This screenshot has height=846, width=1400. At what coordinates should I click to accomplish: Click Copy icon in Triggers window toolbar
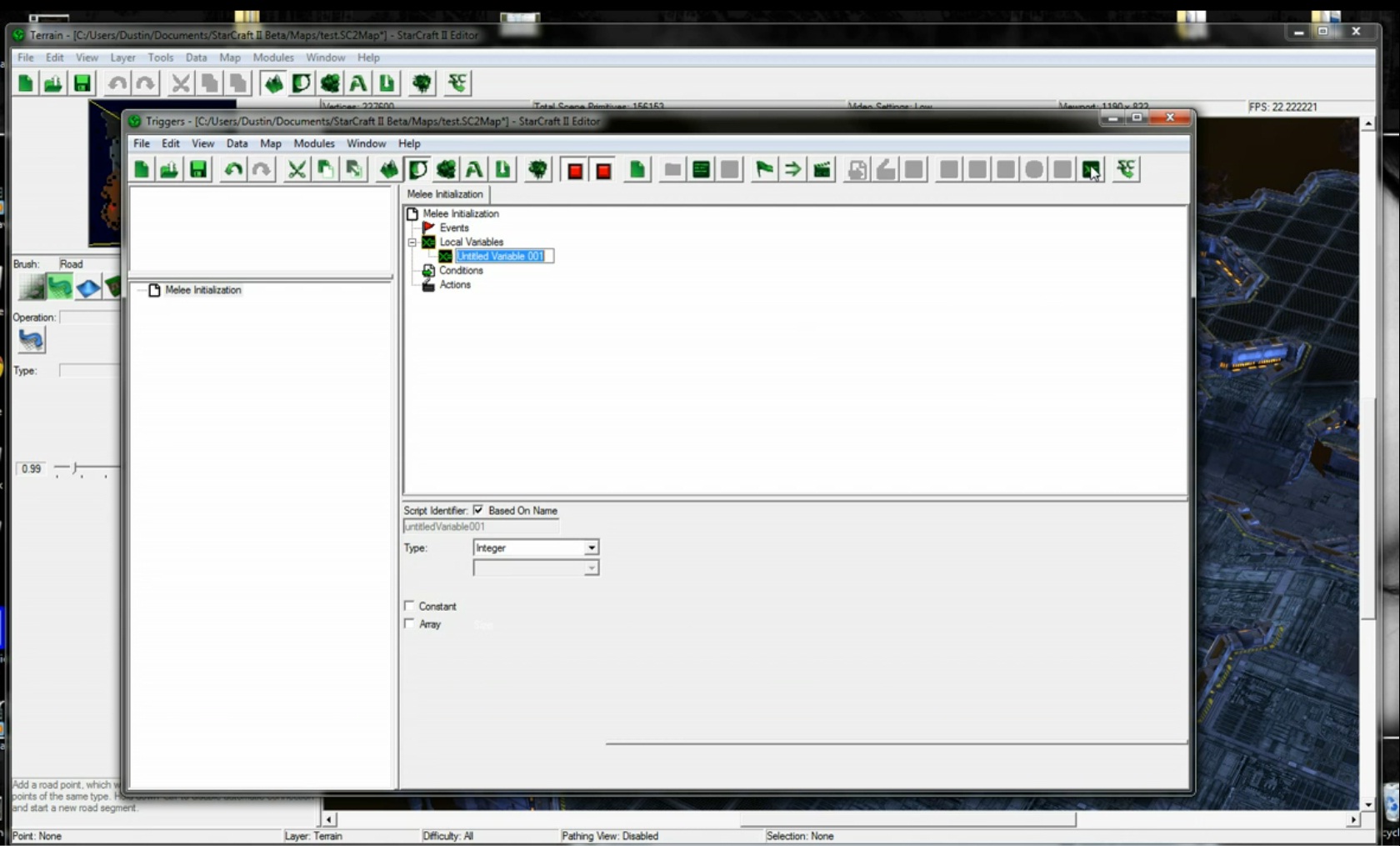click(x=325, y=170)
